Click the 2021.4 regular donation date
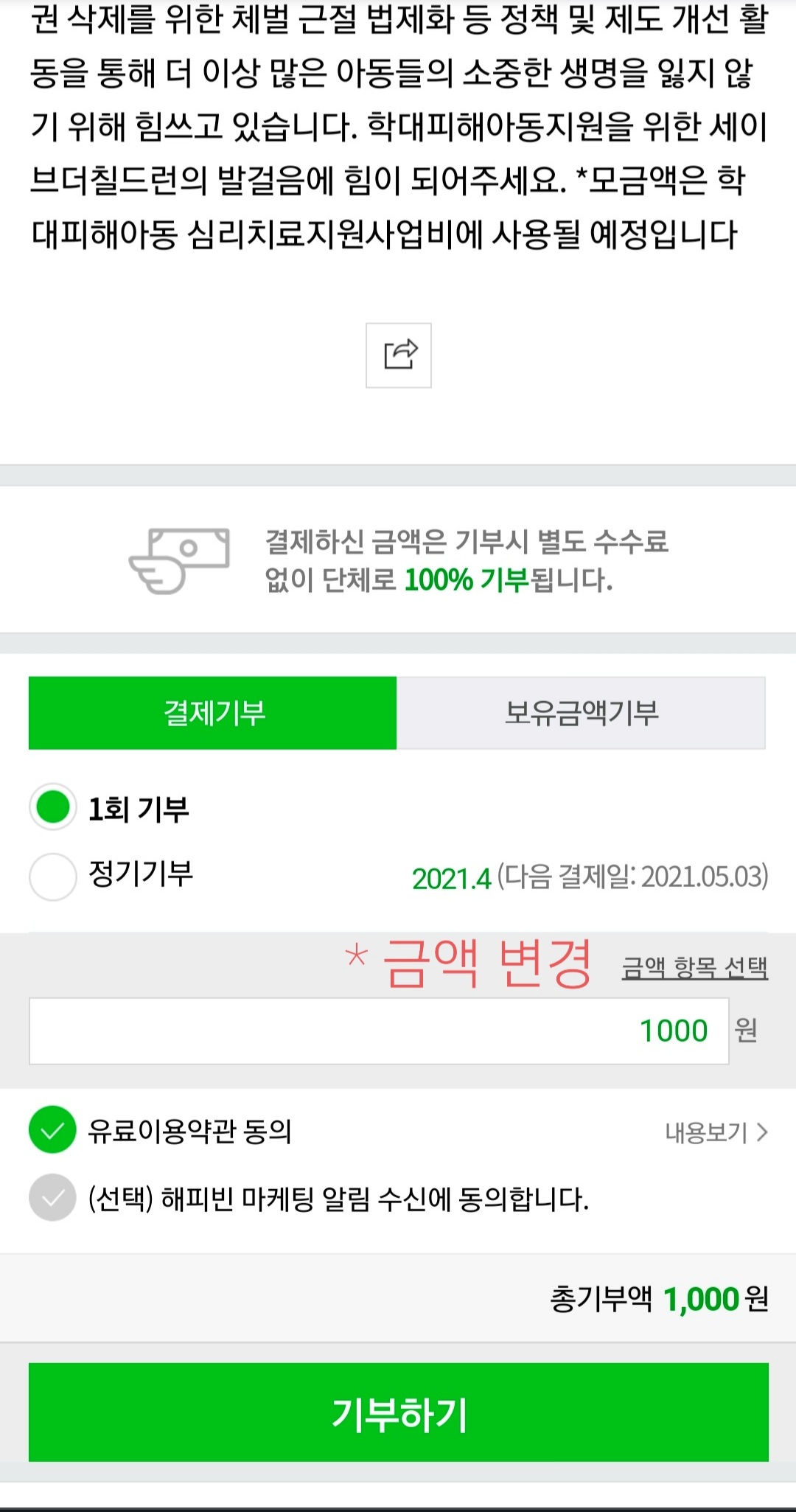Image resolution: width=796 pixels, height=1512 pixels. pos(451,878)
